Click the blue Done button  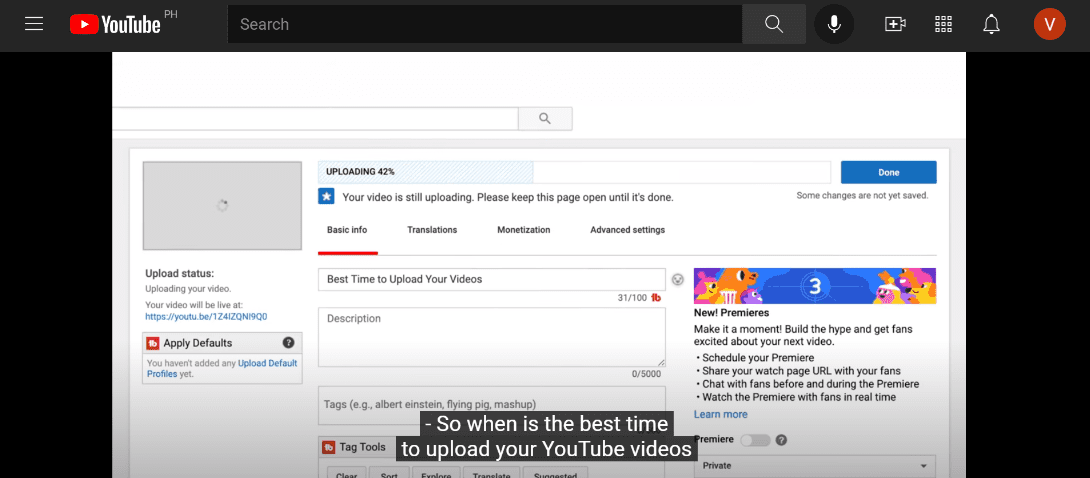click(888, 172)
